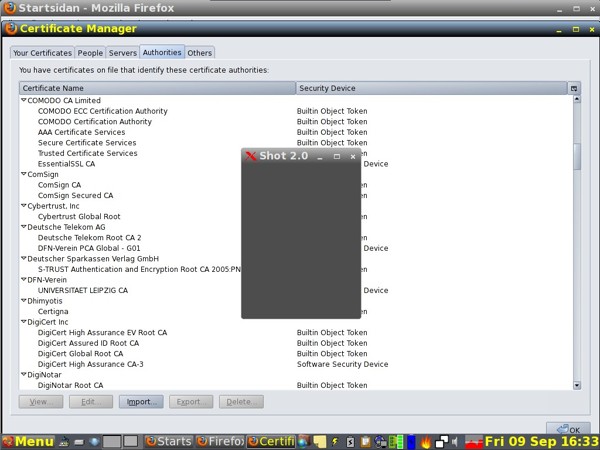
Task: Switch to the first desktop pager box
Action: 111,441
